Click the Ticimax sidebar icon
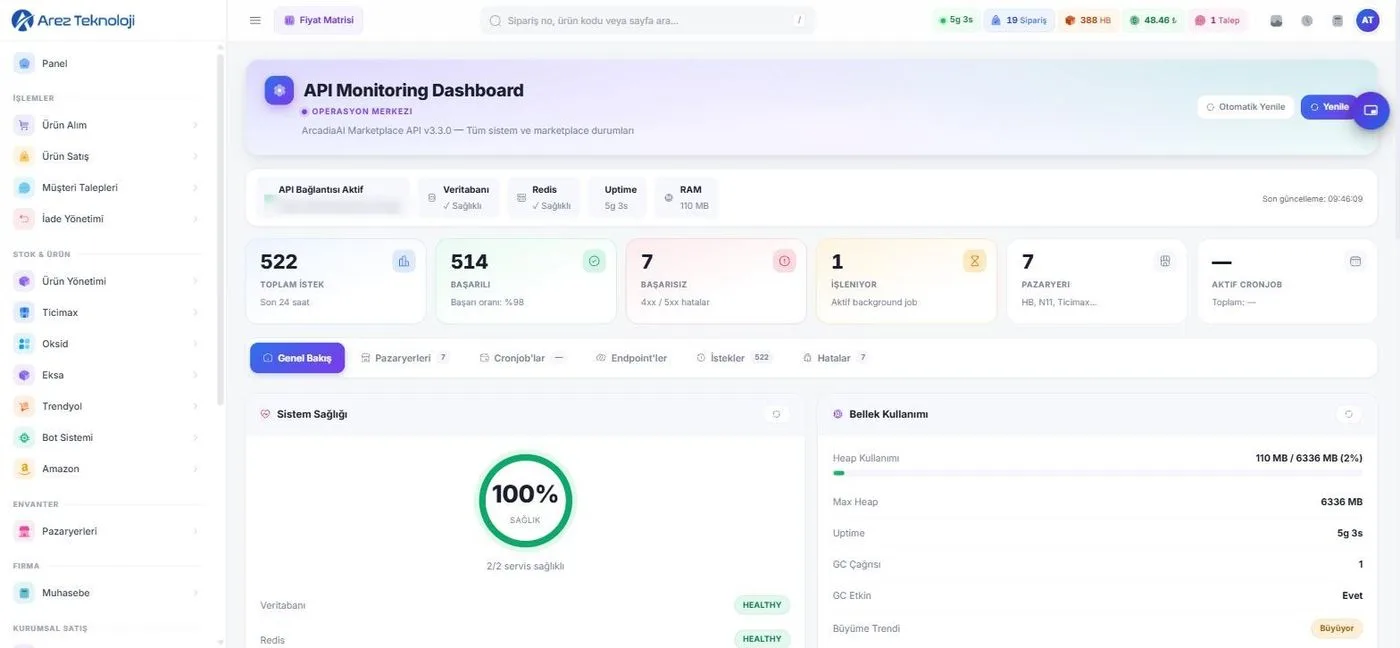1400x648 pixels. pyautogui.click(x=24, y=312)
